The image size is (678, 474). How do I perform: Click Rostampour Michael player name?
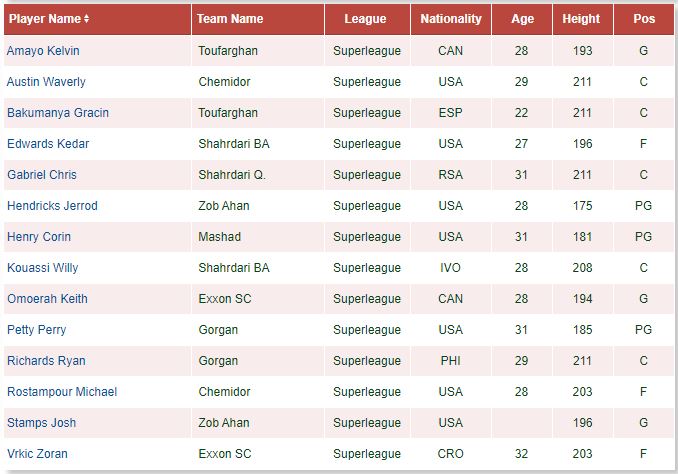point(62,392)
